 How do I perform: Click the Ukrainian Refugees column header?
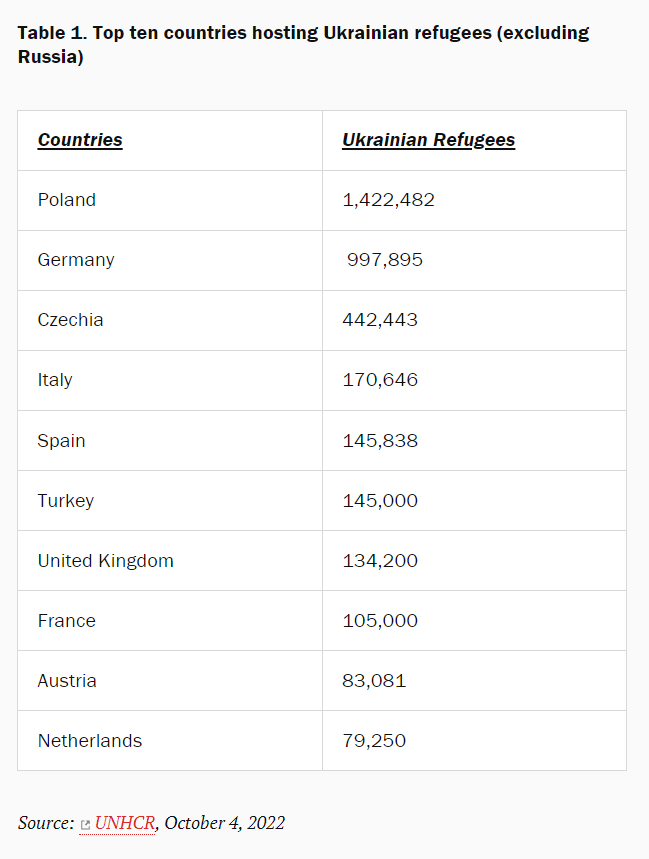click(428, 140)
